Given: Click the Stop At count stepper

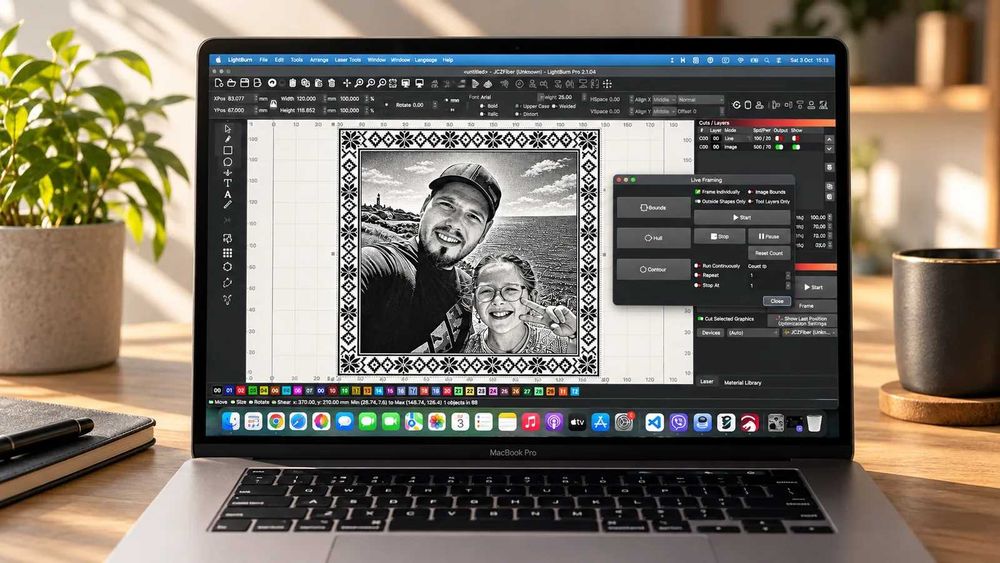Looking at the screenshot, I should (x=788, y=285).
